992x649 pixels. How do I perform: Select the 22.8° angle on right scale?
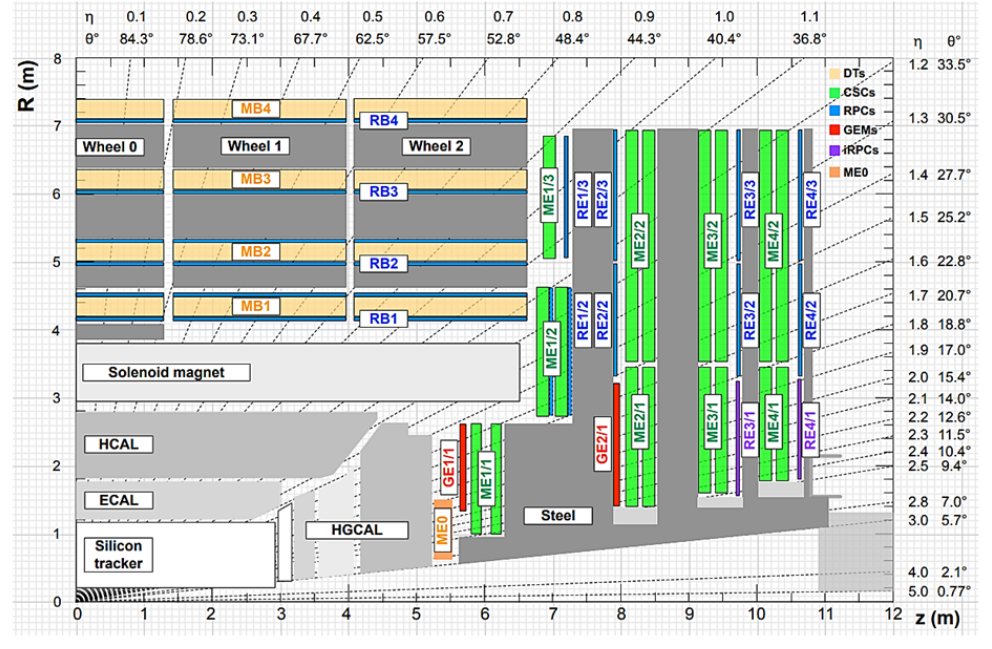953,261
